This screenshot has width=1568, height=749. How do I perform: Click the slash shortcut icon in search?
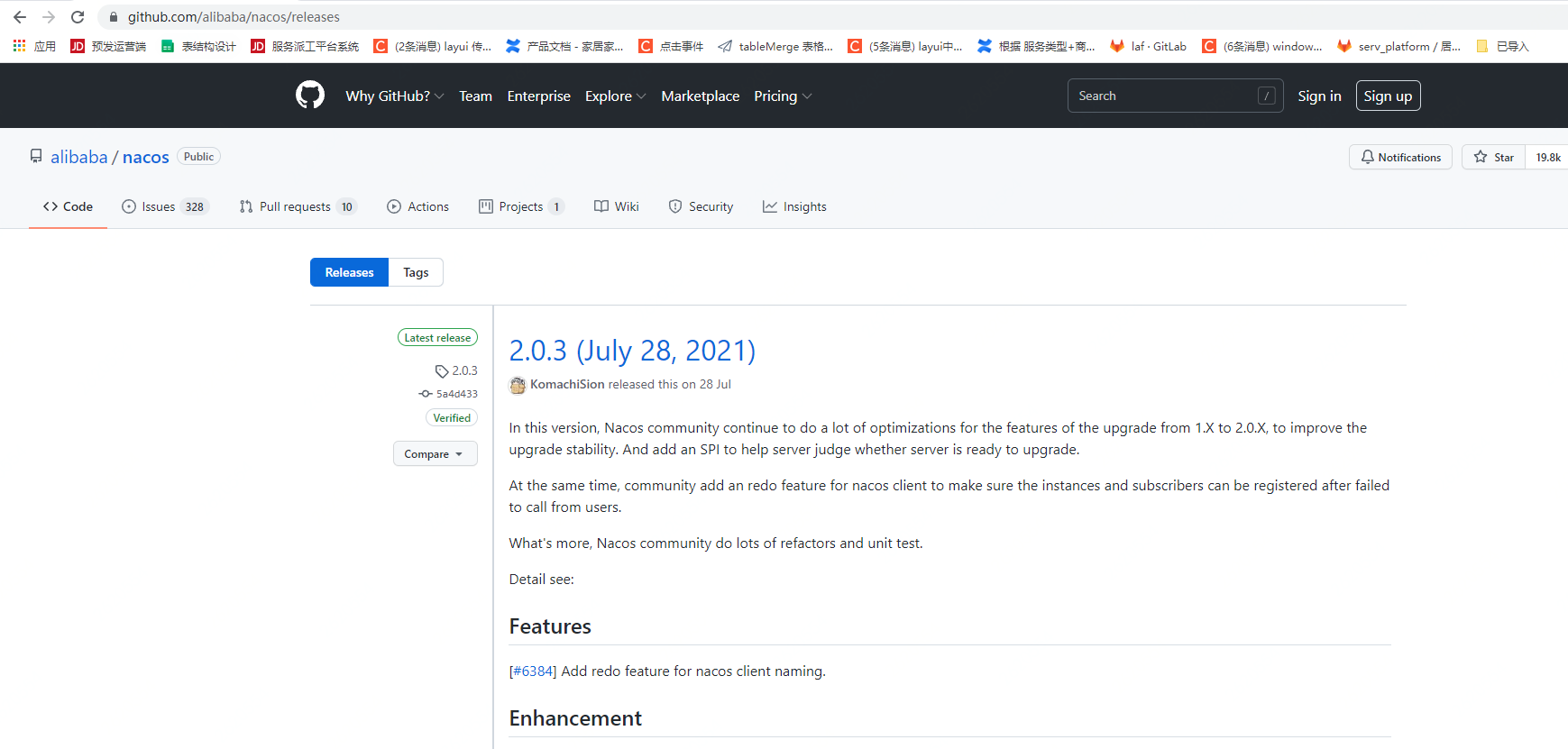1267,96
